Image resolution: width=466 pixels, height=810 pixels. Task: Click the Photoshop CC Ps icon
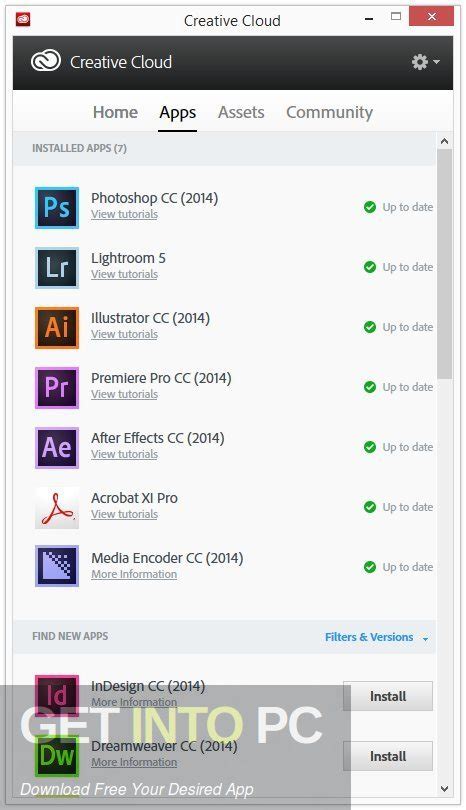click(x=57, y=208)
